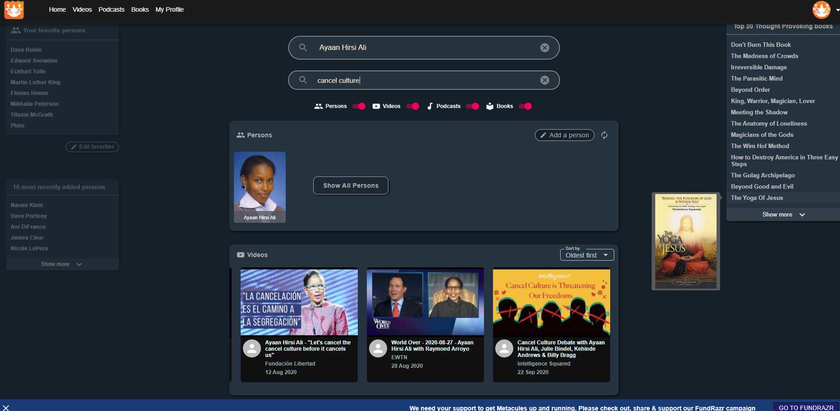Open James Clear in recently added

click(27, 237)
